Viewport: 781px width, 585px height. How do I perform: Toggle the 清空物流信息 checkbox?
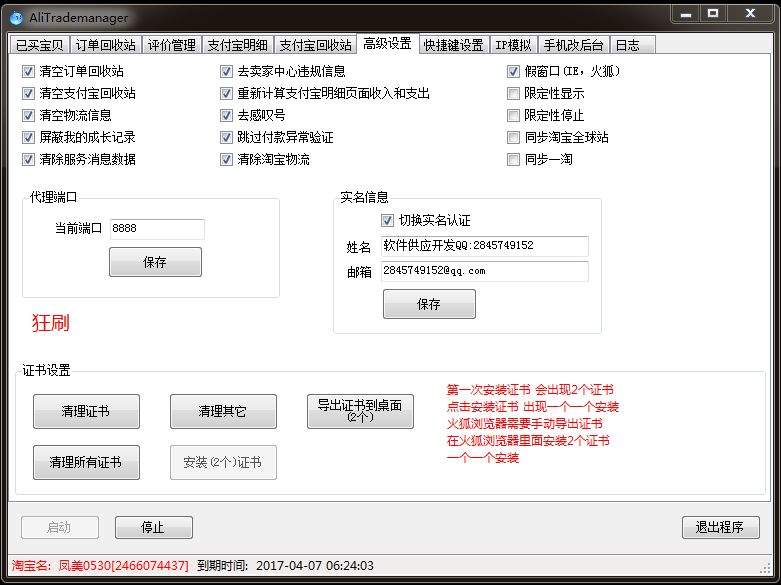28,115
